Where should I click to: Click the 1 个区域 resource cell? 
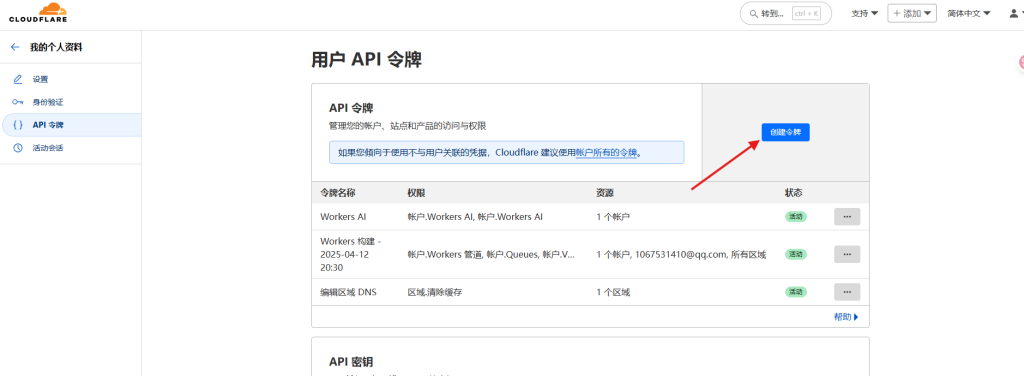coord(613,292)
